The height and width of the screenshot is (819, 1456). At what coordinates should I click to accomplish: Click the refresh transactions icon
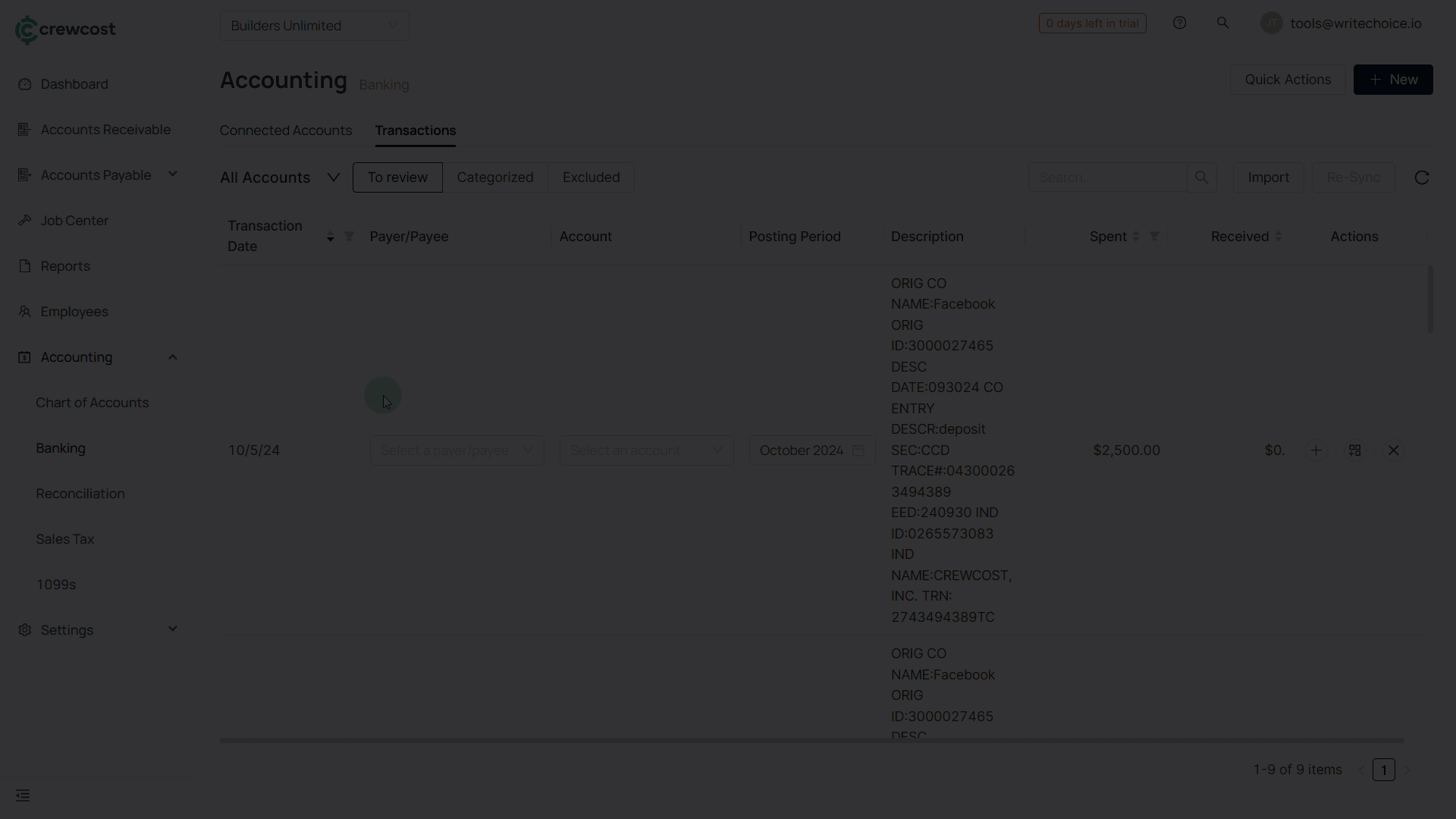click(x=1422, y=177)
